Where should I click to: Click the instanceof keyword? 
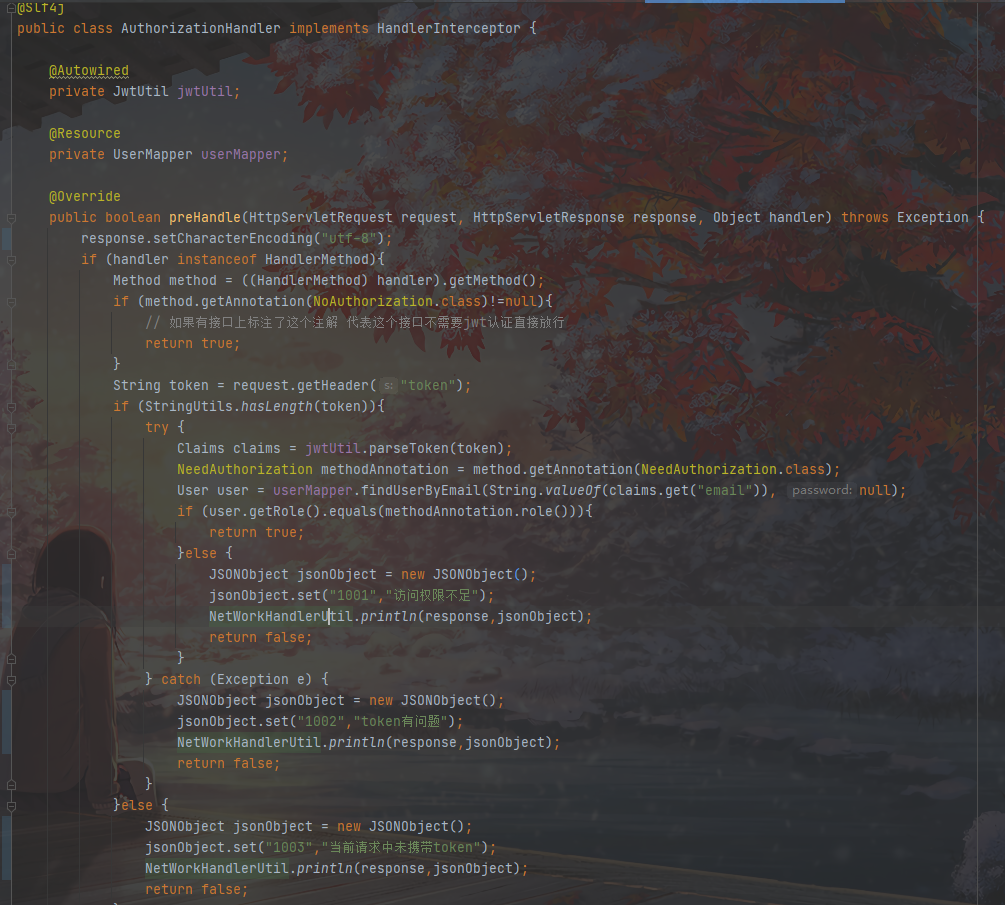(217, 260)
